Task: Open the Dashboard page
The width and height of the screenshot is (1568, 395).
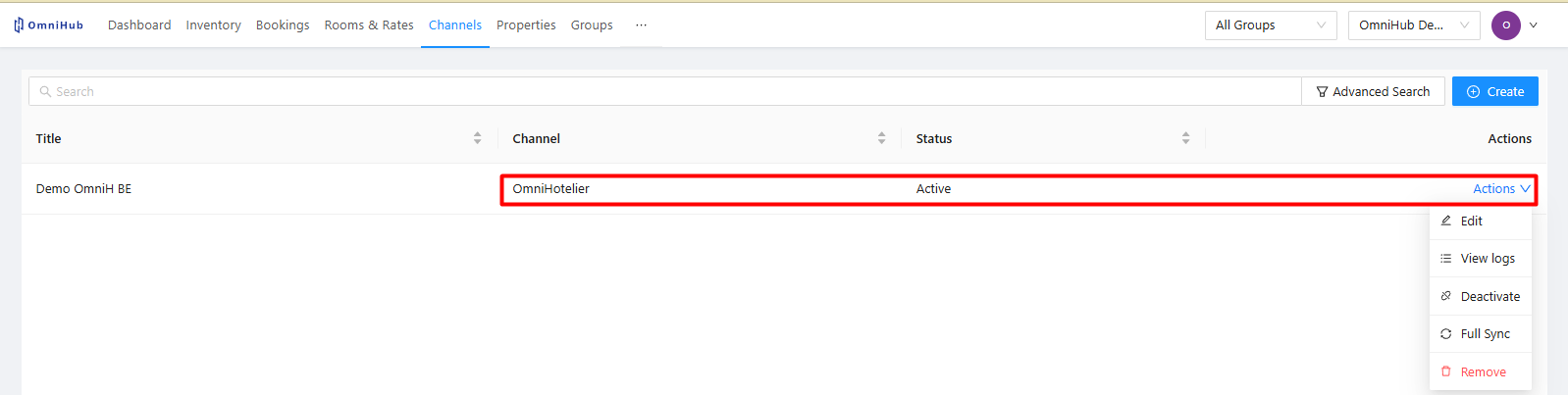Action: (139, 25)
